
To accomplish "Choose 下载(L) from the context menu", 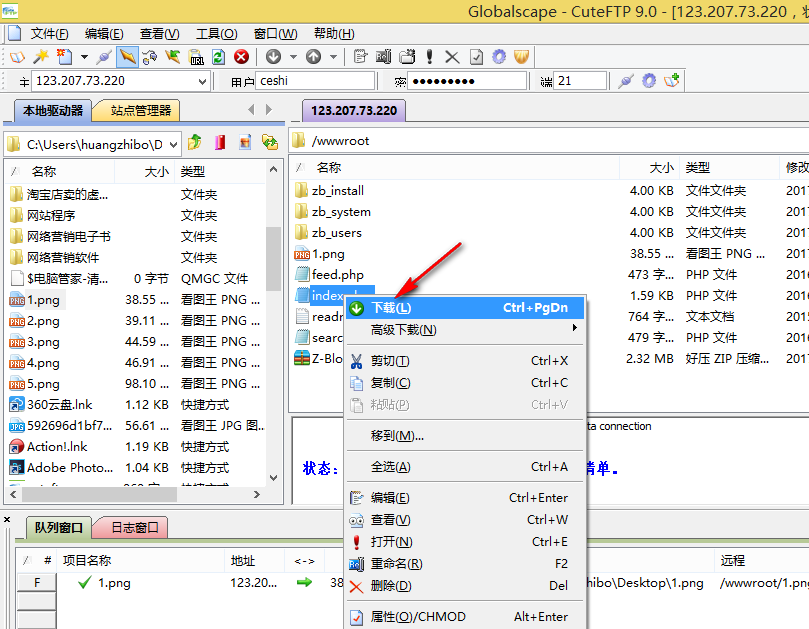I will tap(391, 308).
